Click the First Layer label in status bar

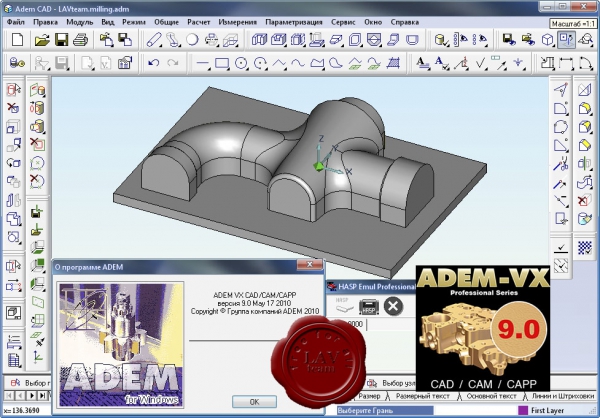tap(548, 410)
